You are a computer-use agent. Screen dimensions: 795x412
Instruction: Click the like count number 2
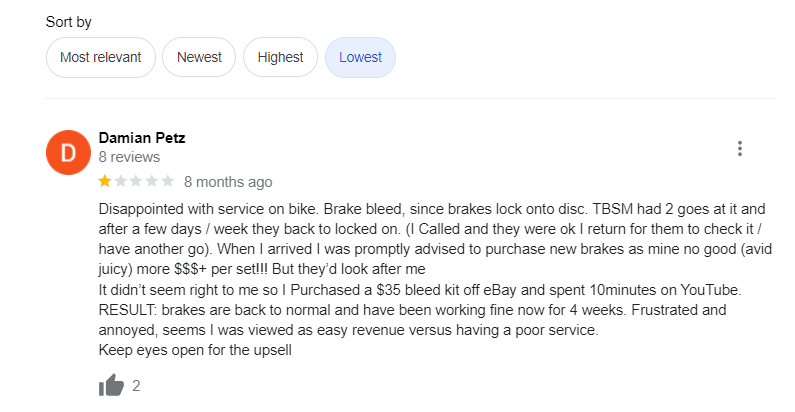(136, 386)
